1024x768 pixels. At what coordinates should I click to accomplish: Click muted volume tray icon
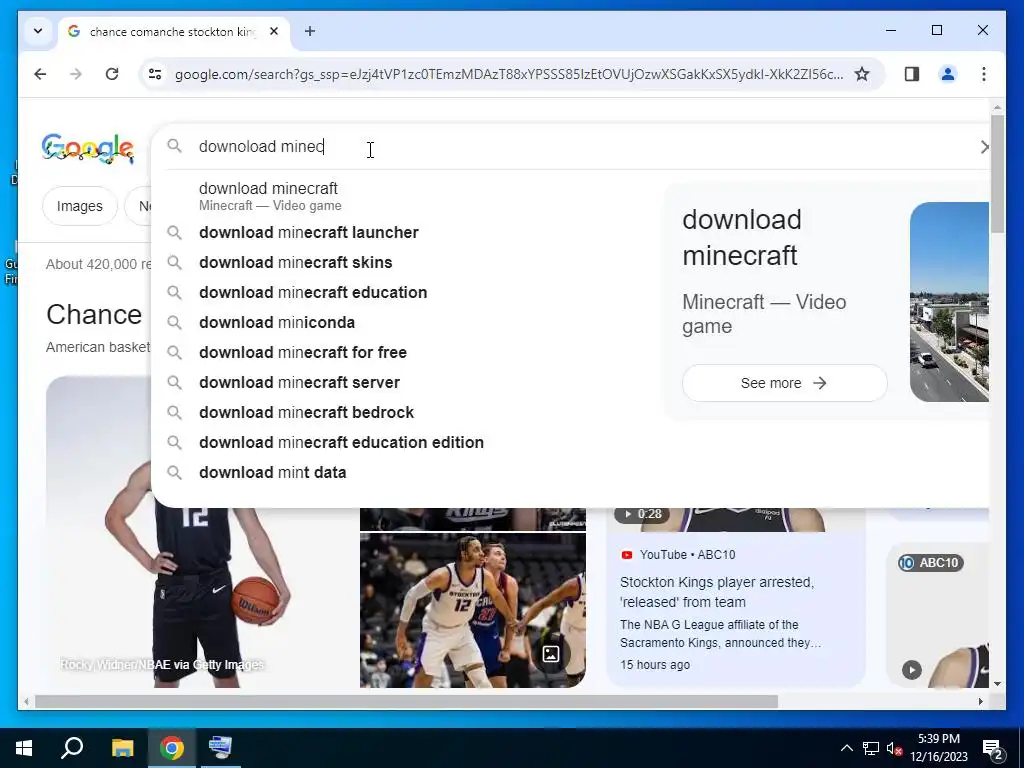(895, 748)
